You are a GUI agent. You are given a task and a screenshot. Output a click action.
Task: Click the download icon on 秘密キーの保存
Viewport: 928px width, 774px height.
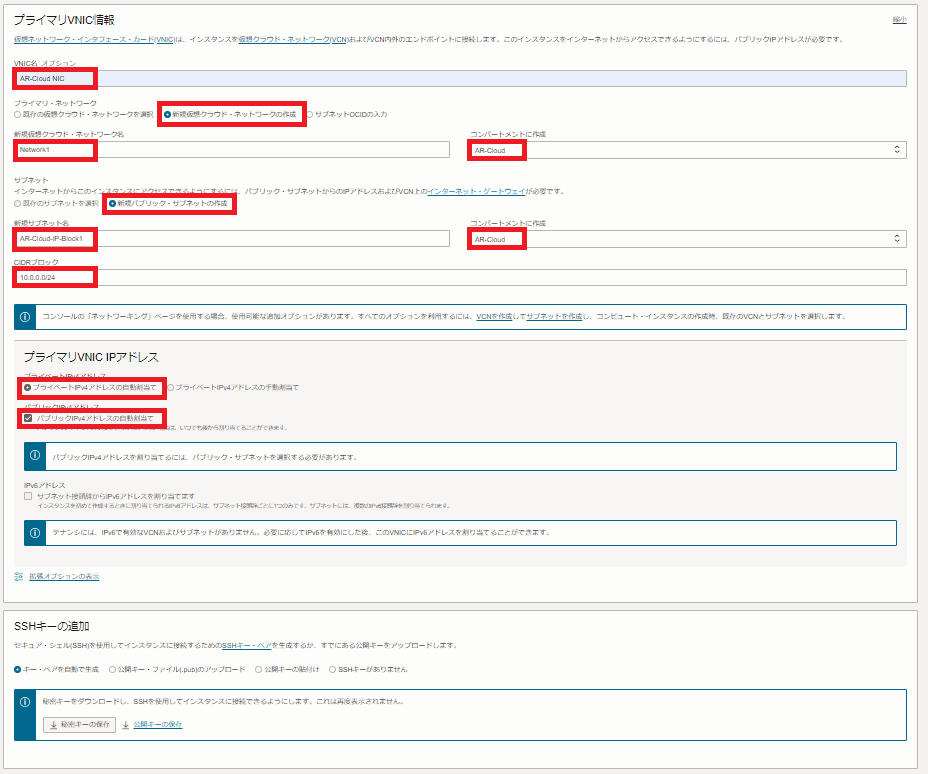[54, 724]
